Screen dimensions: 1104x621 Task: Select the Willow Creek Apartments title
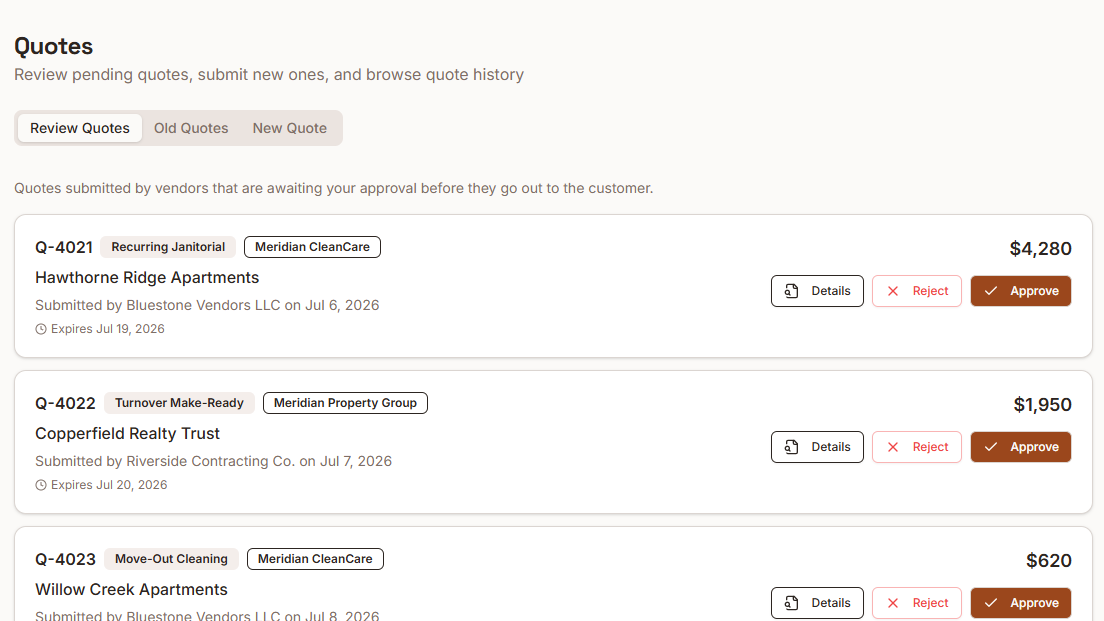132,589
